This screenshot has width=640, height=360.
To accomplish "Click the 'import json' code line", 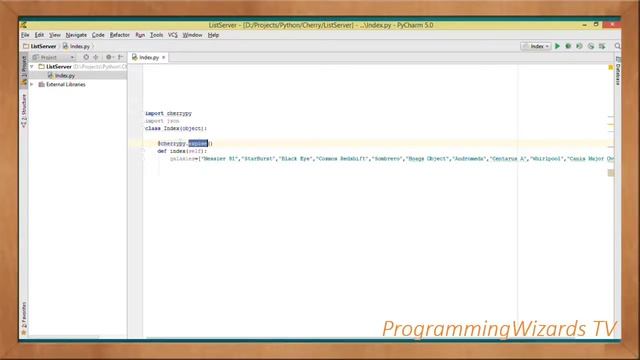I will [162, 121].
